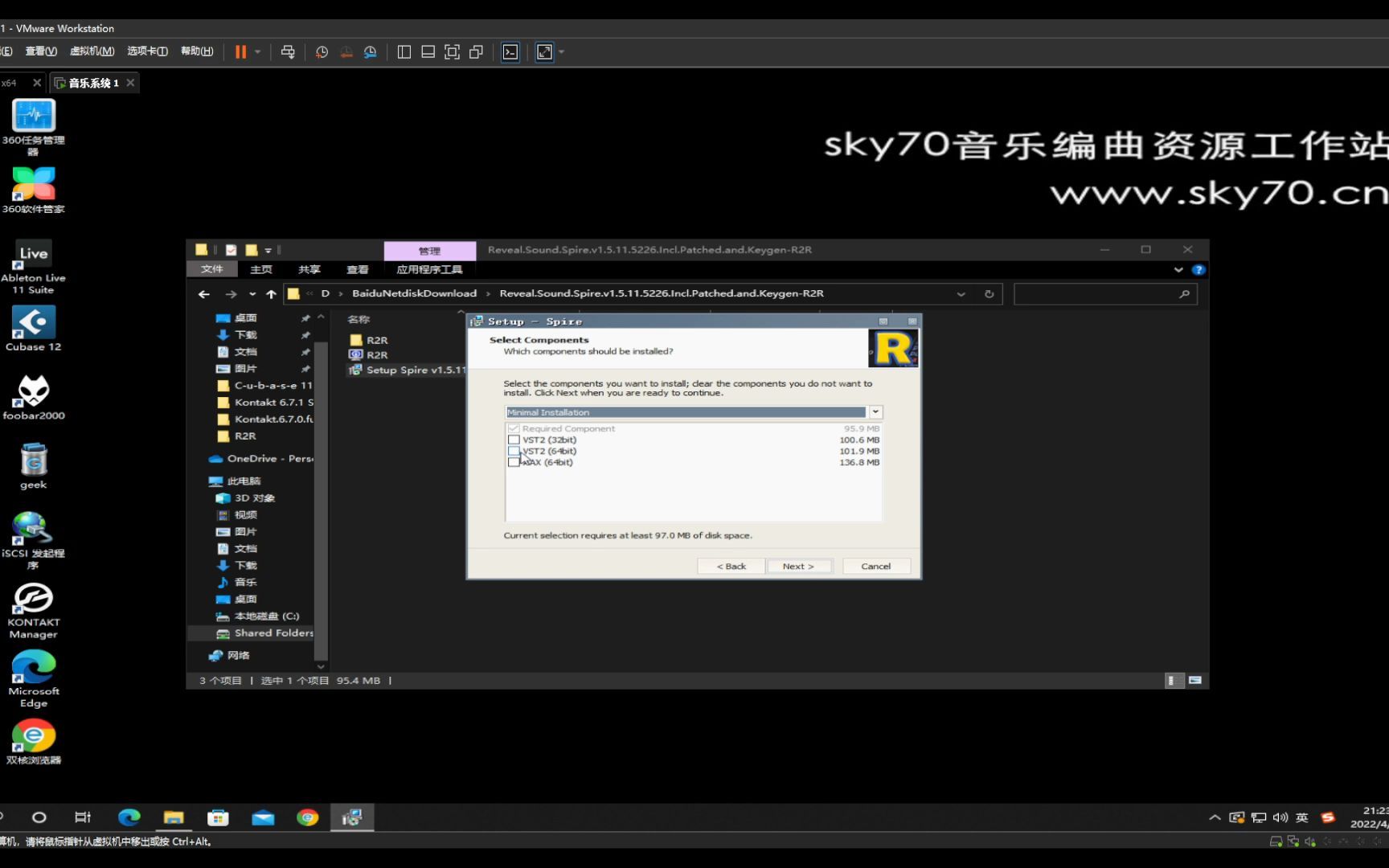
Task: Open the Explorer 共享 ribbon tab
Action: [309, 269]
